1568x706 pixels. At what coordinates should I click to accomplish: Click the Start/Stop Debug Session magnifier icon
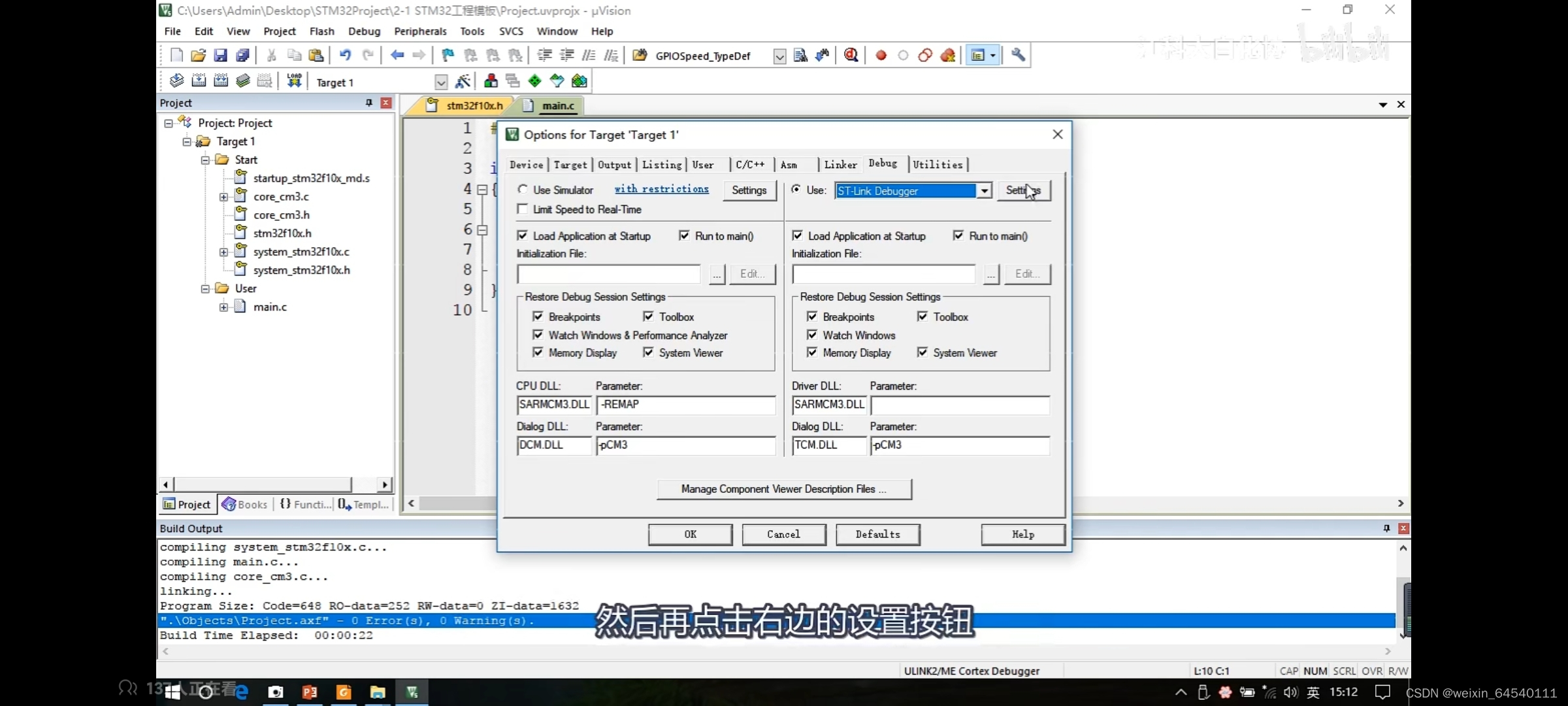coord(851,56)
